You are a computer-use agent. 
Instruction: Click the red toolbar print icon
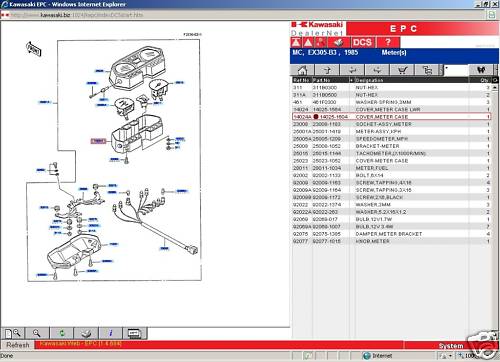[338, 42]
